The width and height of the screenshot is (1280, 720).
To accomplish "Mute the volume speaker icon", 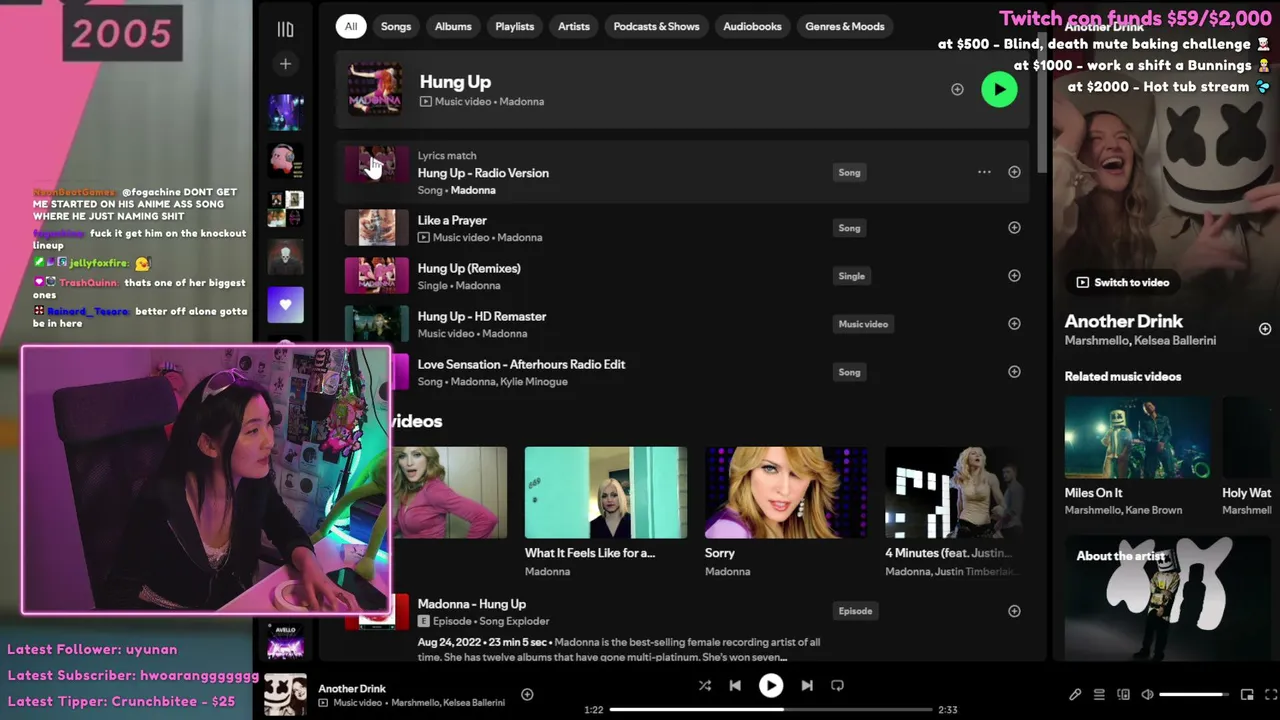I will click(1147, 694).
